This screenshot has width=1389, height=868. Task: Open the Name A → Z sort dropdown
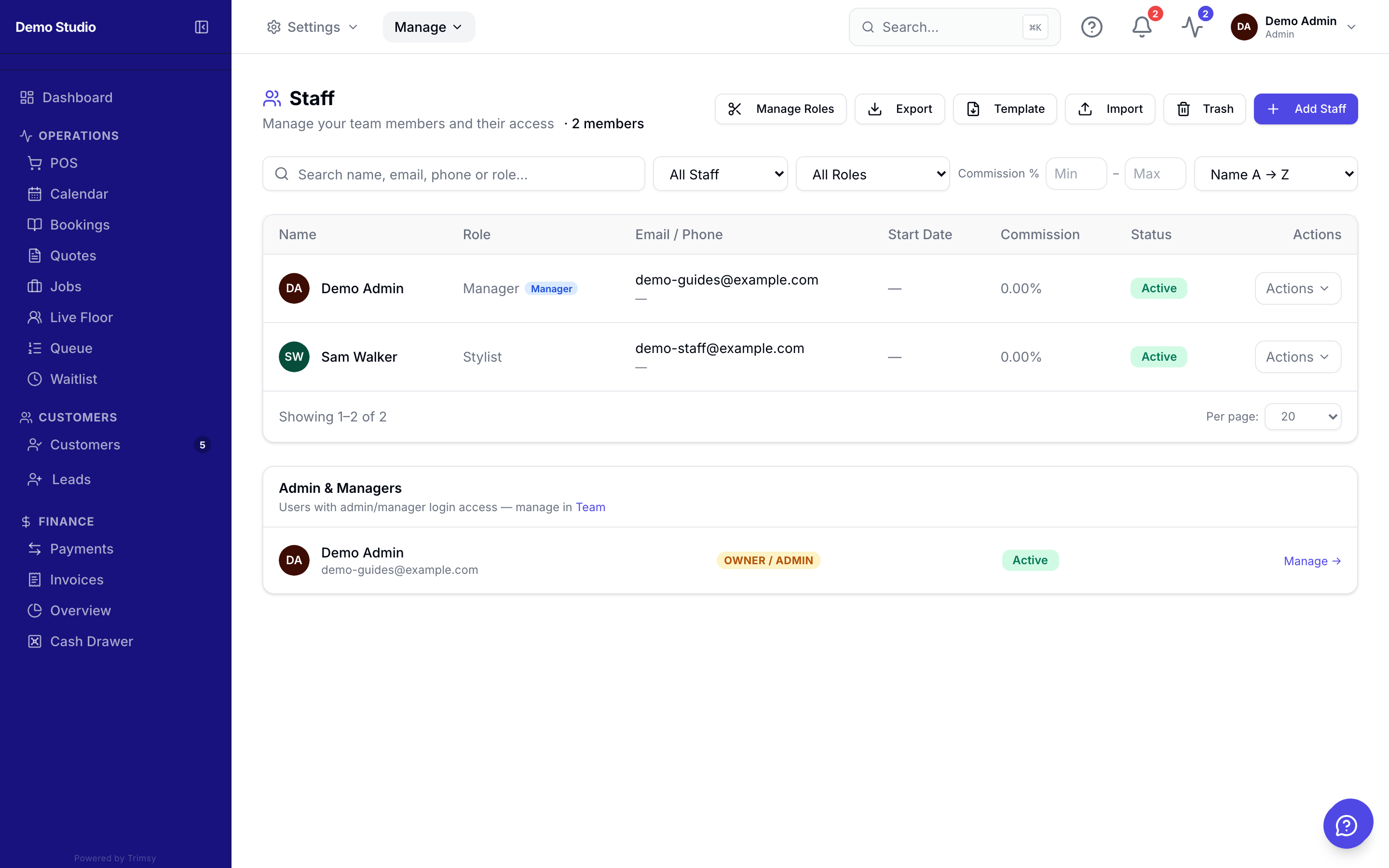(1275, 174)
